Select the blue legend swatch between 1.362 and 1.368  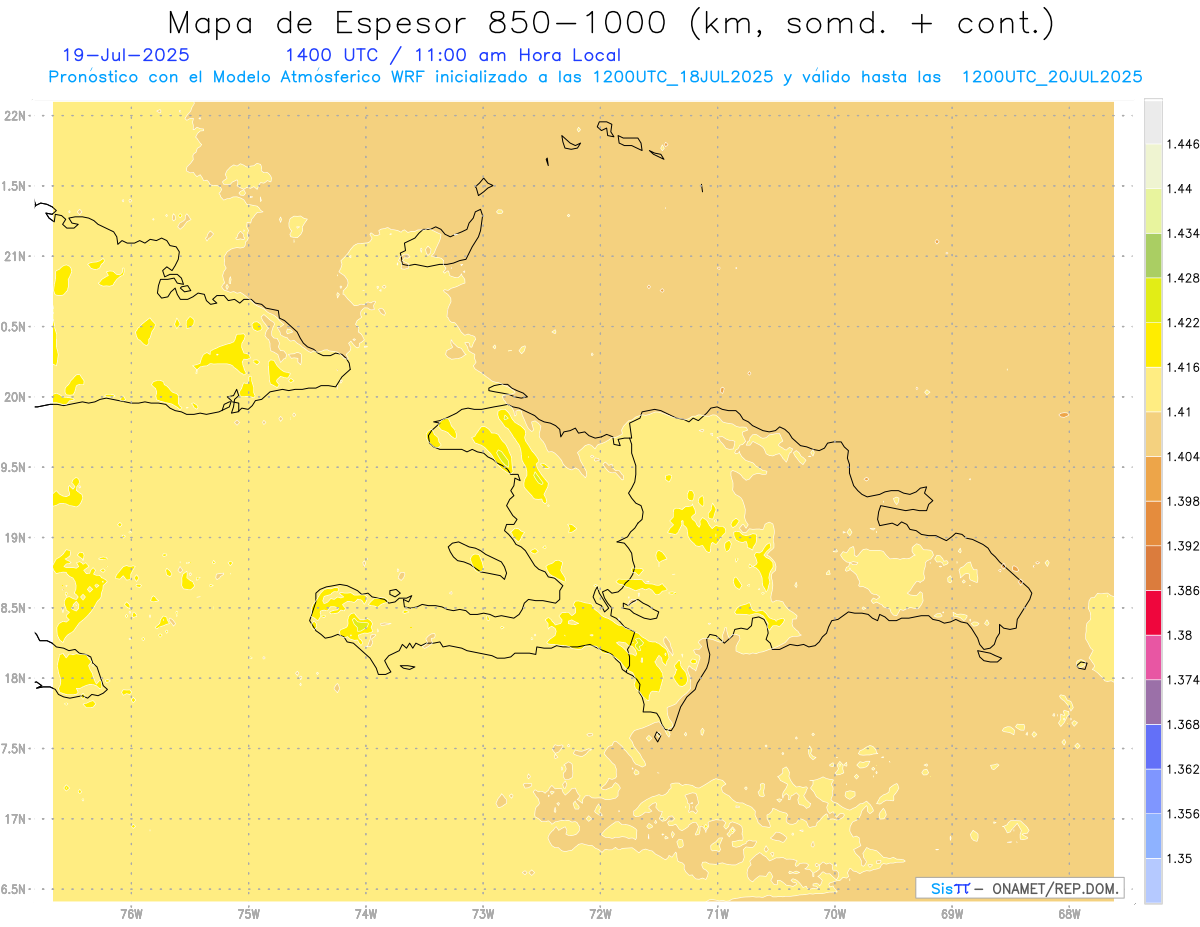point(1153,746)
